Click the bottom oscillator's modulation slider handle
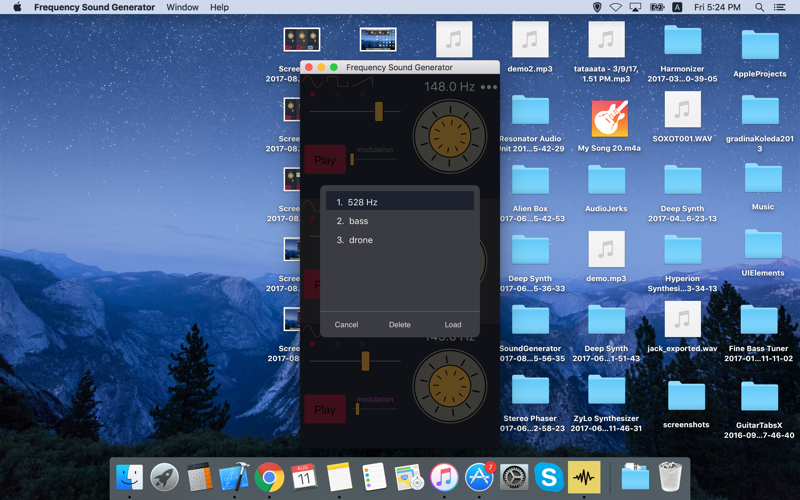The height and width of the screenshot is (500, 800). coord(357,409)
